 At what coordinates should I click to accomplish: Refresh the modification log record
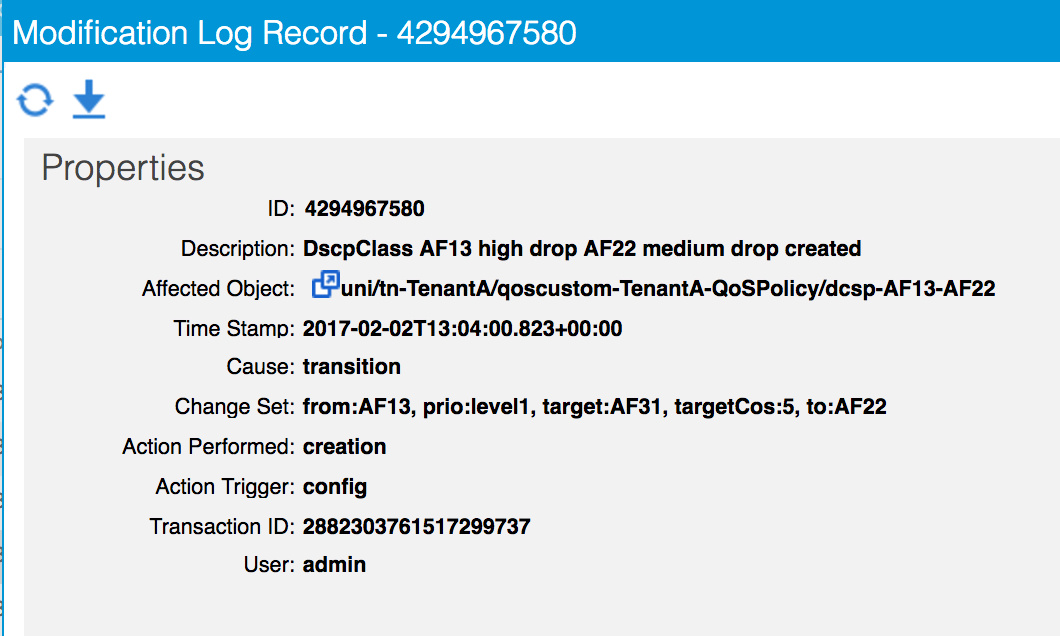tap(34, 100)
